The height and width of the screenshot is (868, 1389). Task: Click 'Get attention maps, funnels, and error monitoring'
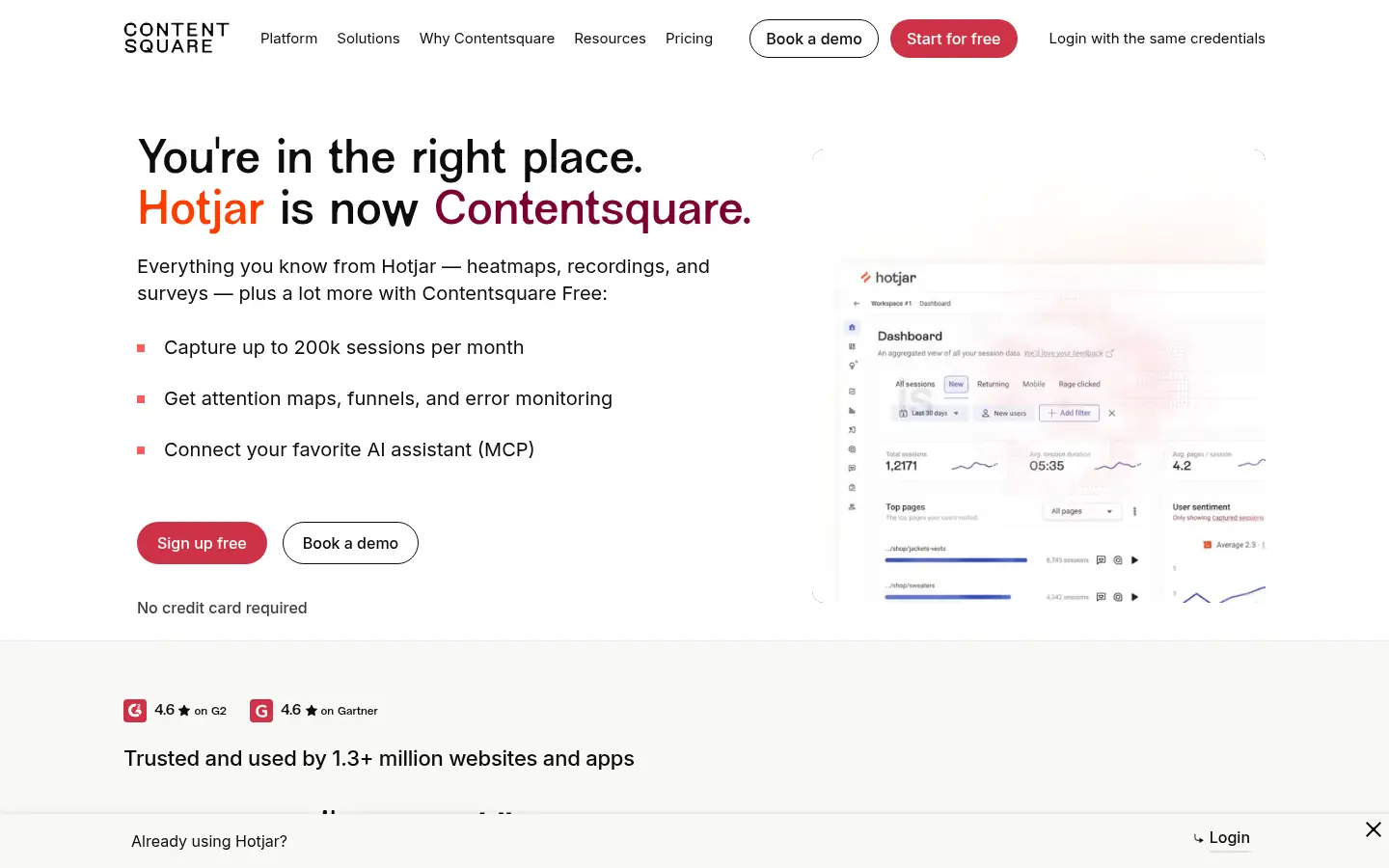click(388, 398)
